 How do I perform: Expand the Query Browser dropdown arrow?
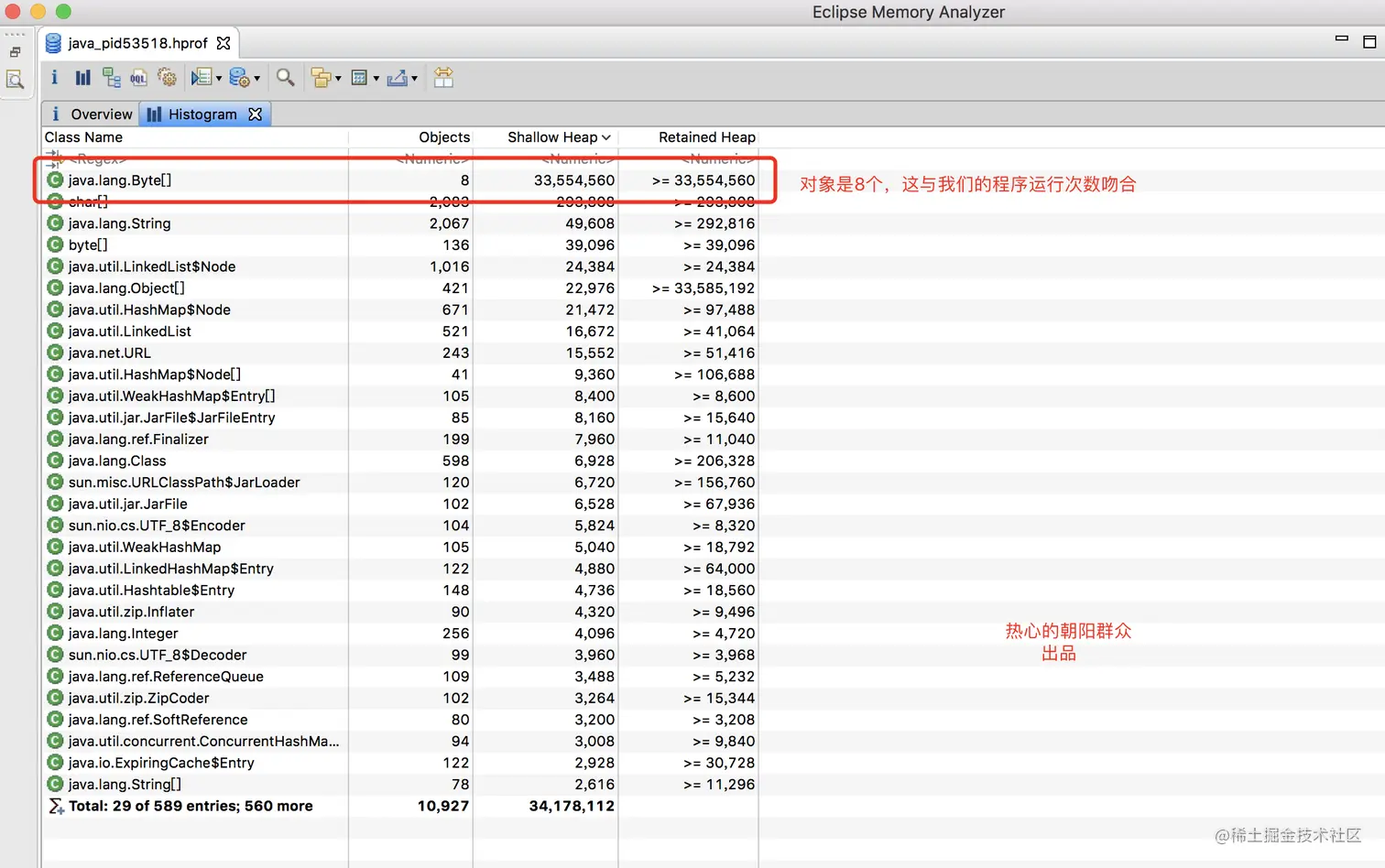pos(256,79)
